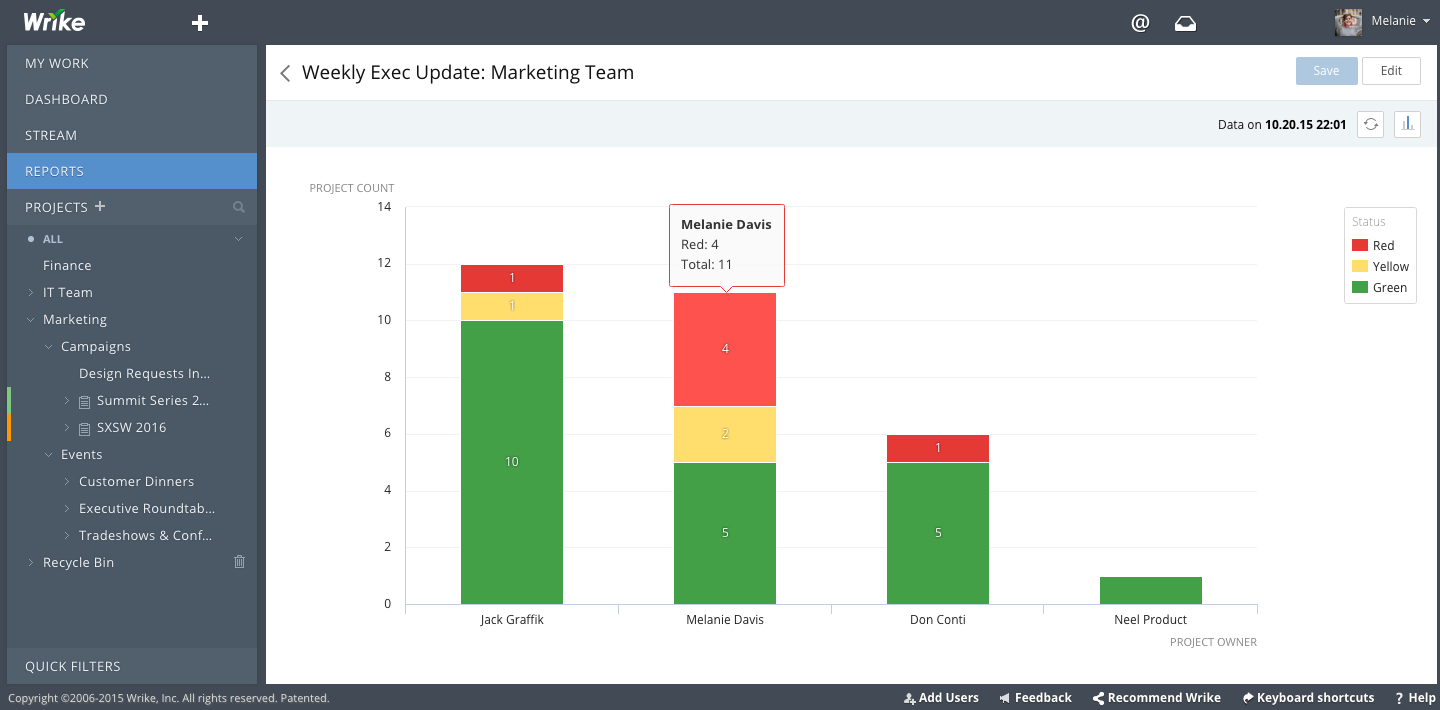Expand the IT Team folder
Image resolution: width=1440 pixels, height=710 pixels.
31,293
